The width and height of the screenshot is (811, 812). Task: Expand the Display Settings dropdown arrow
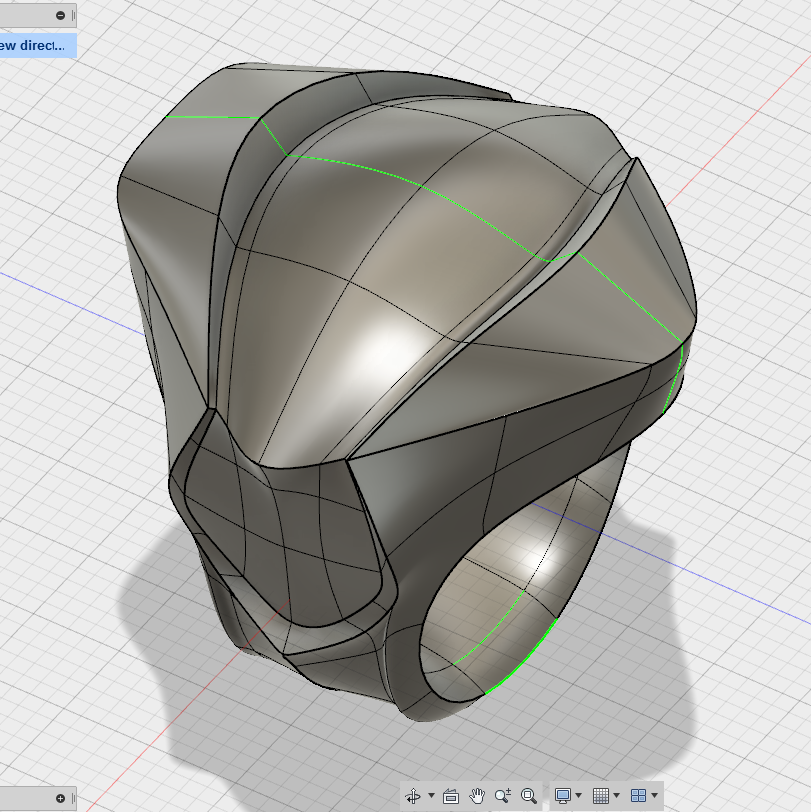point(578,795)
